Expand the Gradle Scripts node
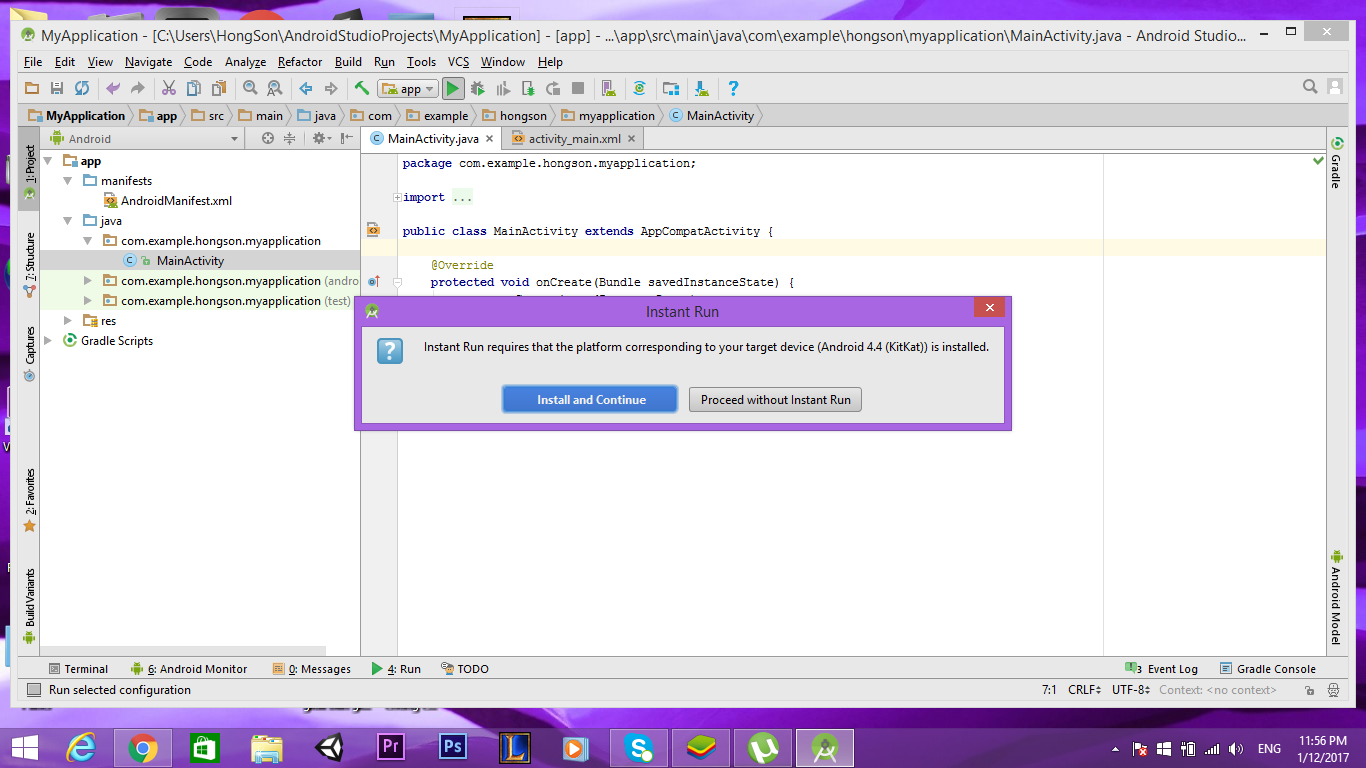1366x768 pixels. coord(48,341)
